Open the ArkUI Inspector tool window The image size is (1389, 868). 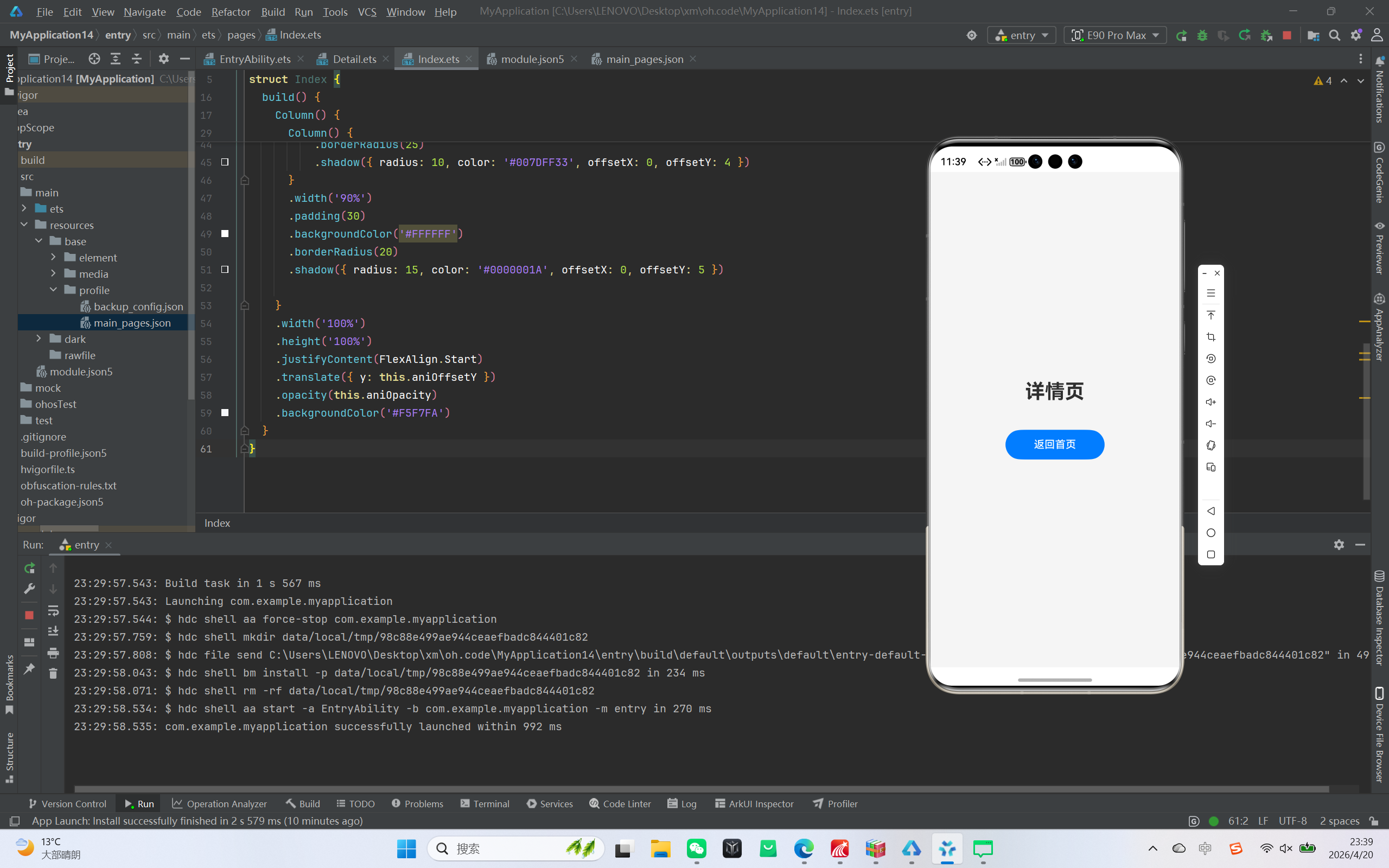coord(754,803)
